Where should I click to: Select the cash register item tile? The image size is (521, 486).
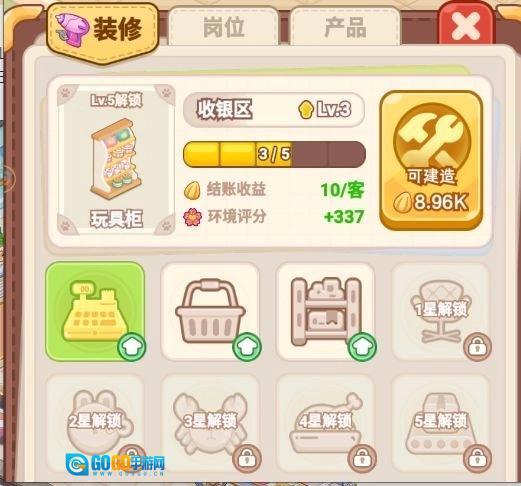coord(95,311)
